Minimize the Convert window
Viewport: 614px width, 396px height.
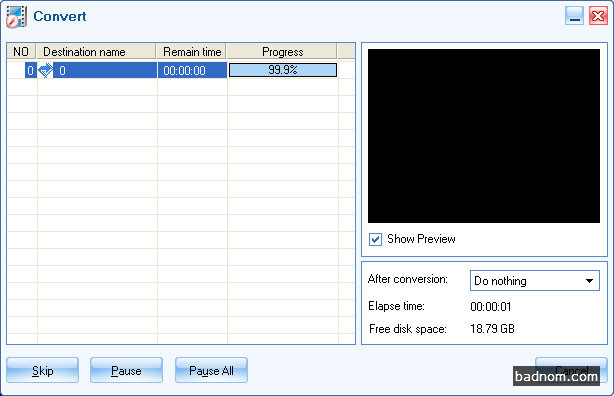(574, 16)
